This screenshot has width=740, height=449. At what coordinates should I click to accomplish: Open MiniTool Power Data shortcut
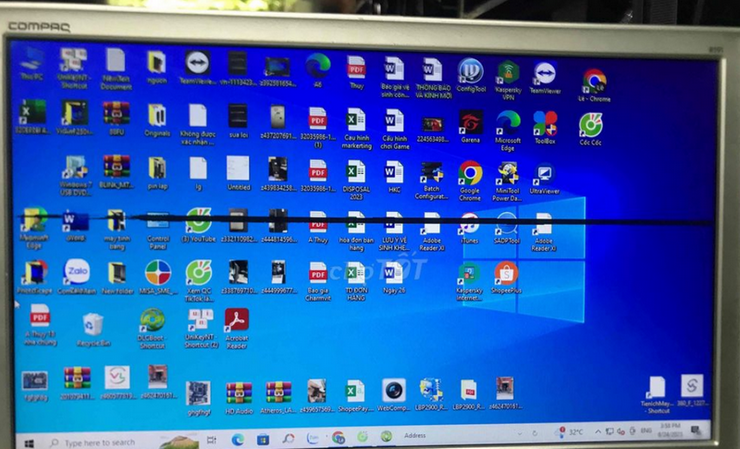[507, 182]
